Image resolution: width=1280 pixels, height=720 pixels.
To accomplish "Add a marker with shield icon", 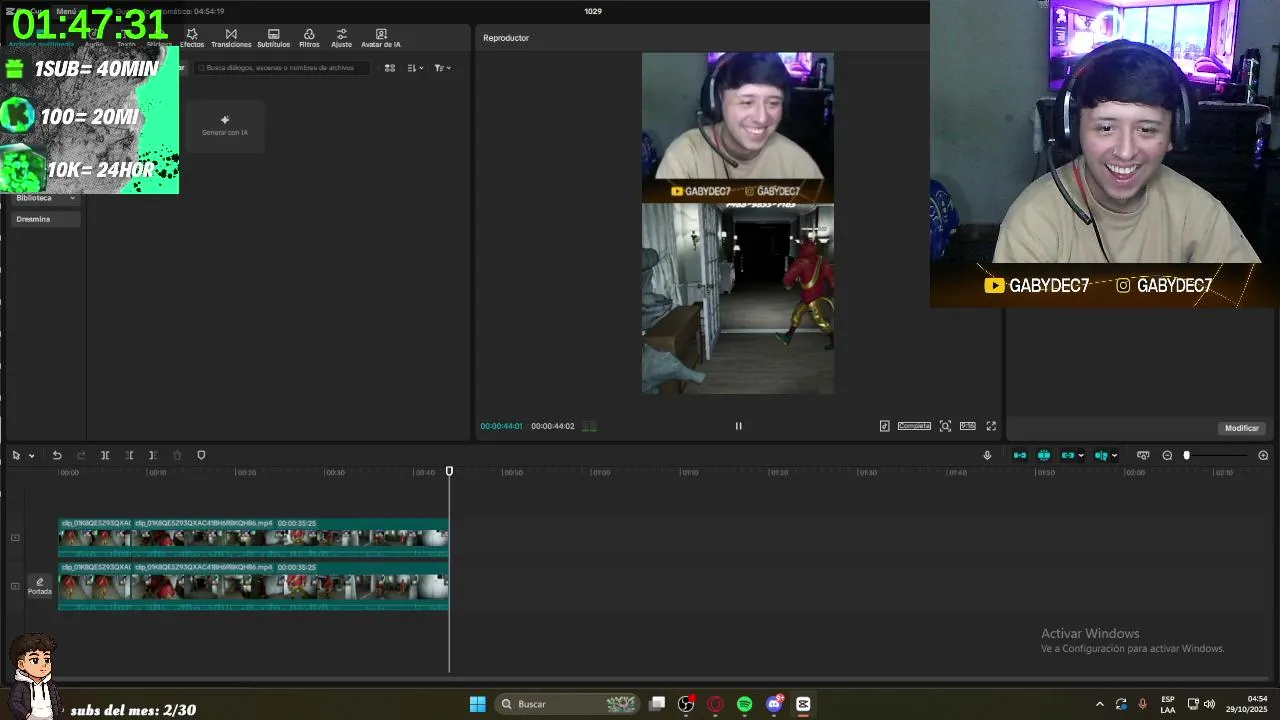I will pos(201,455).
